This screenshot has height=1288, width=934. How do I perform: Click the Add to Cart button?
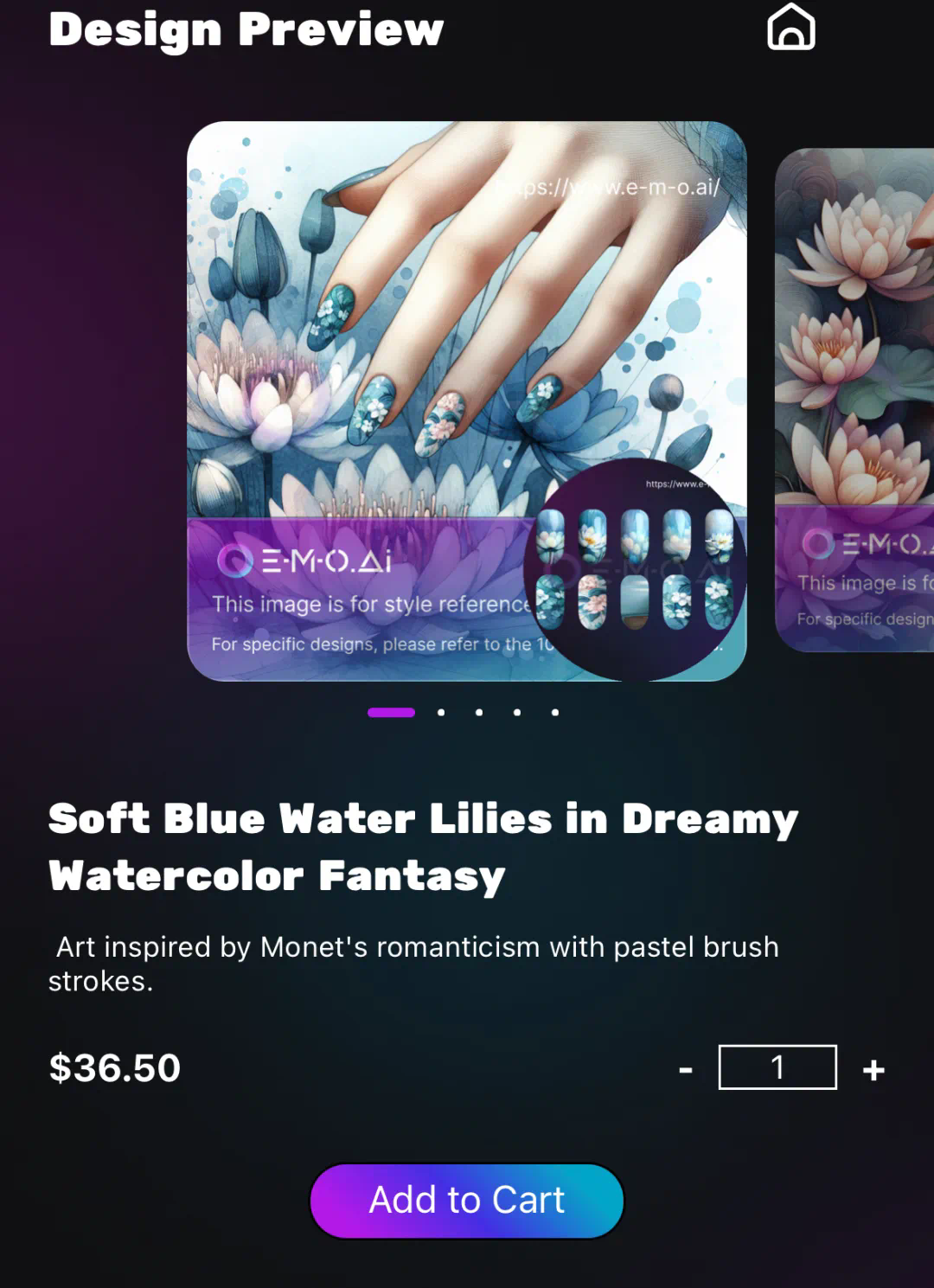click(467, 1200)
